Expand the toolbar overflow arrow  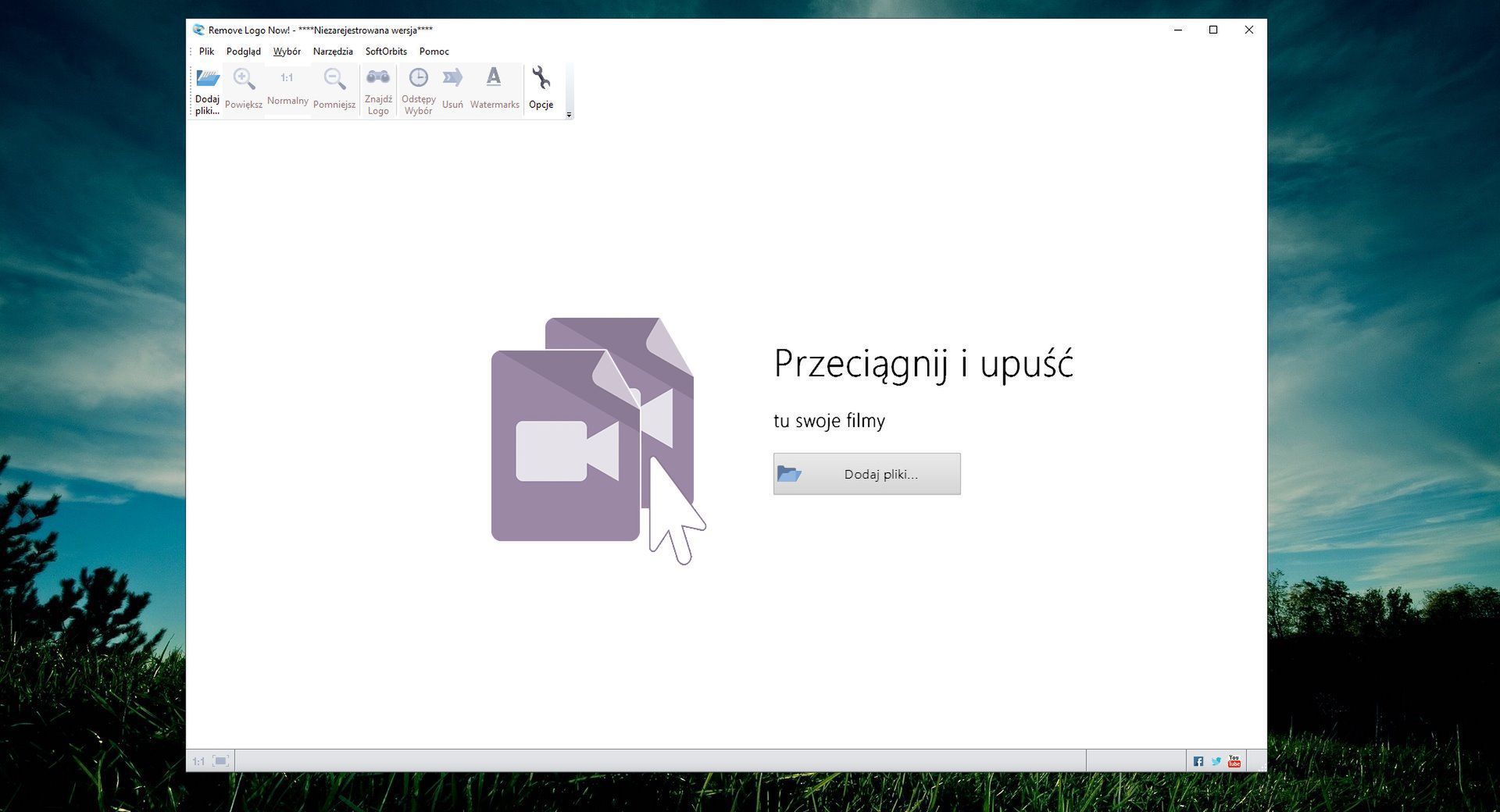click(x=569, y=115)
